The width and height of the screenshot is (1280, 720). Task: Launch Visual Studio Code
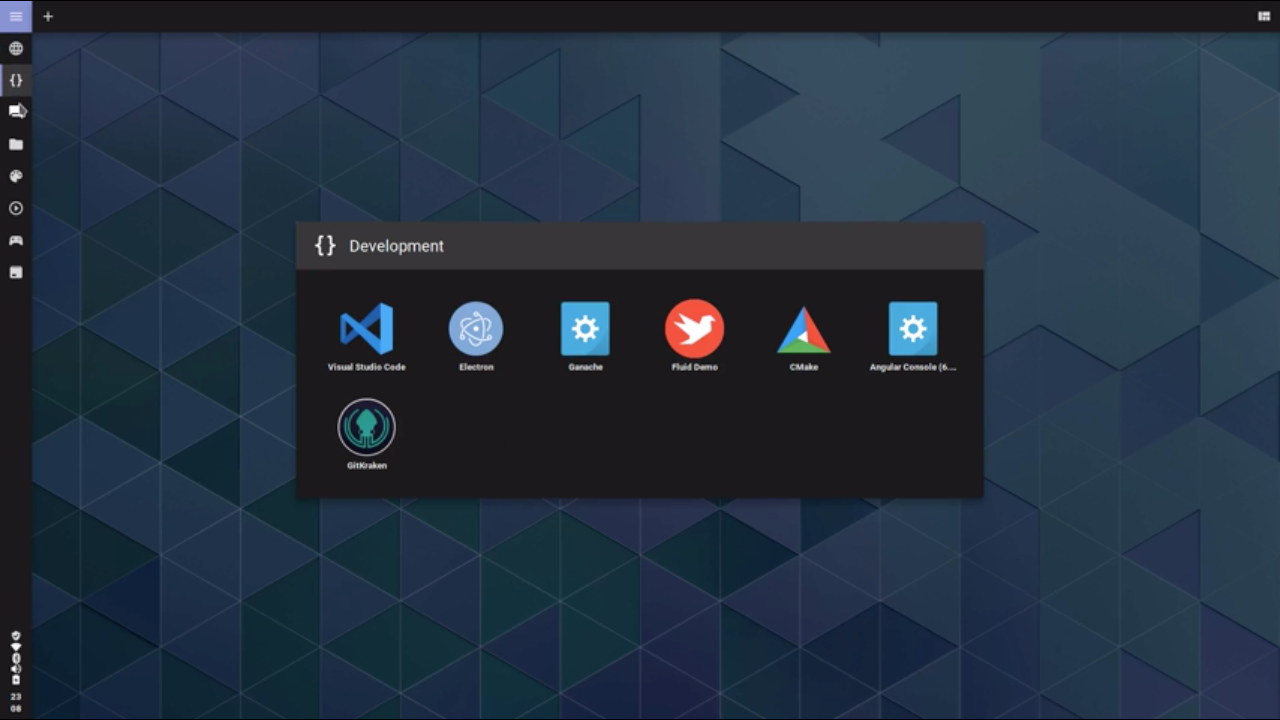pyautogui.click(x=366, y=330)
